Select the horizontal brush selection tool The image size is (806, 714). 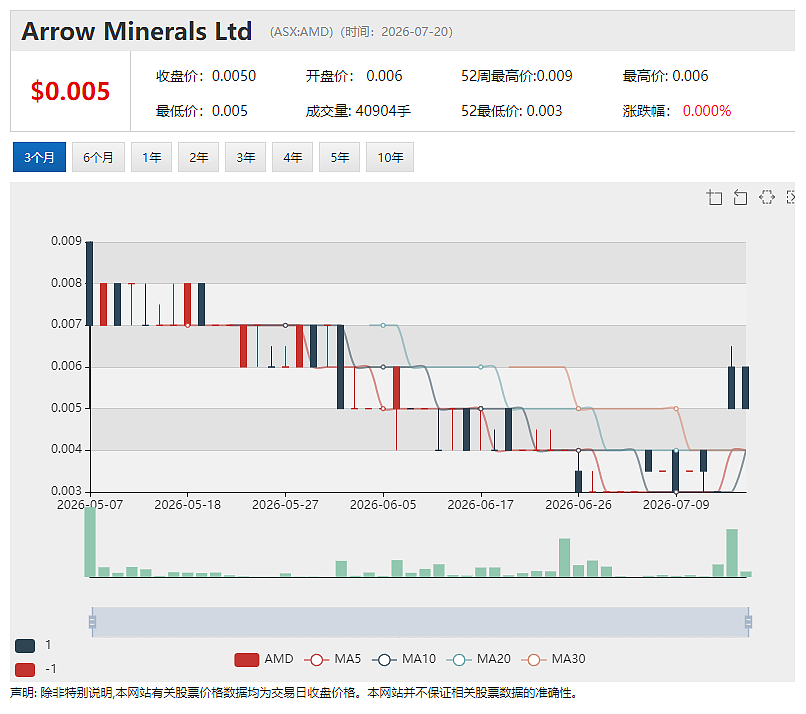(x=766, y=197)
